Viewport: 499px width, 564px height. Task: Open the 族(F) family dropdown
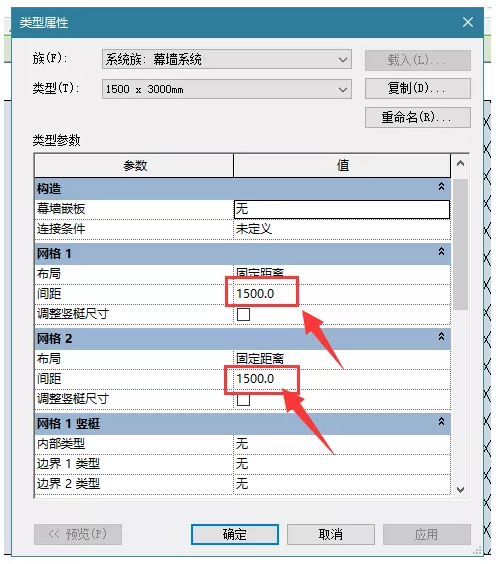coord(227,59)
